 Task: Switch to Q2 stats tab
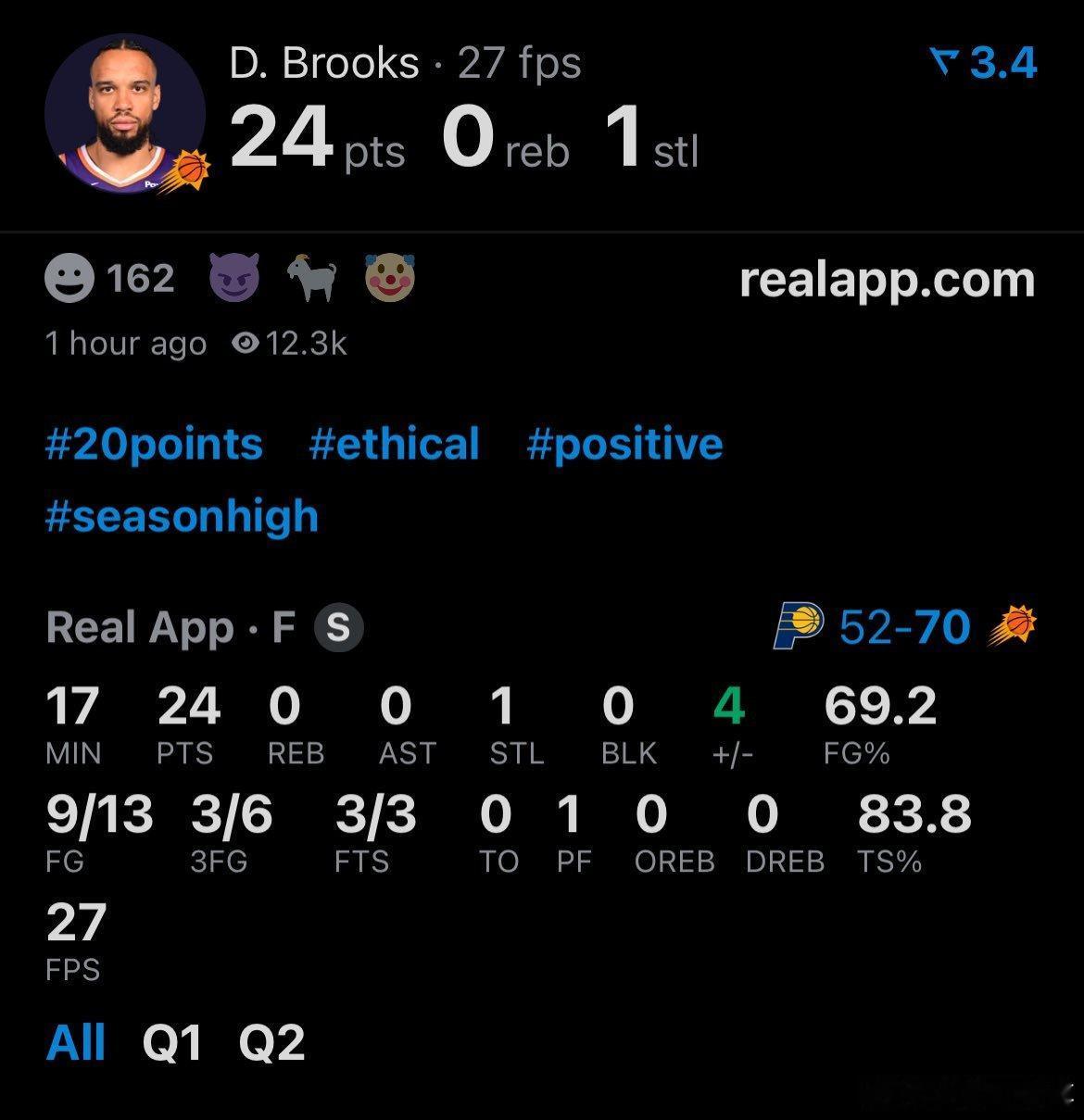(x=271, y=1043)
